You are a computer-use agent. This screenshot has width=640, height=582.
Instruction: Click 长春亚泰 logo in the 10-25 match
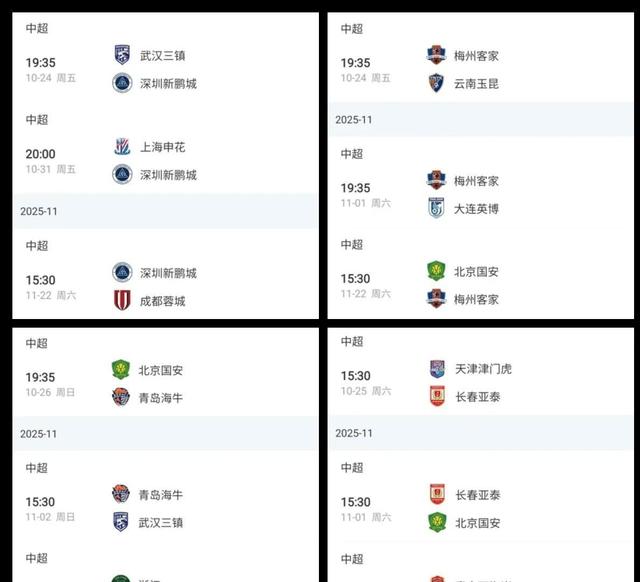pyautogui.click(x=436, y=396)
